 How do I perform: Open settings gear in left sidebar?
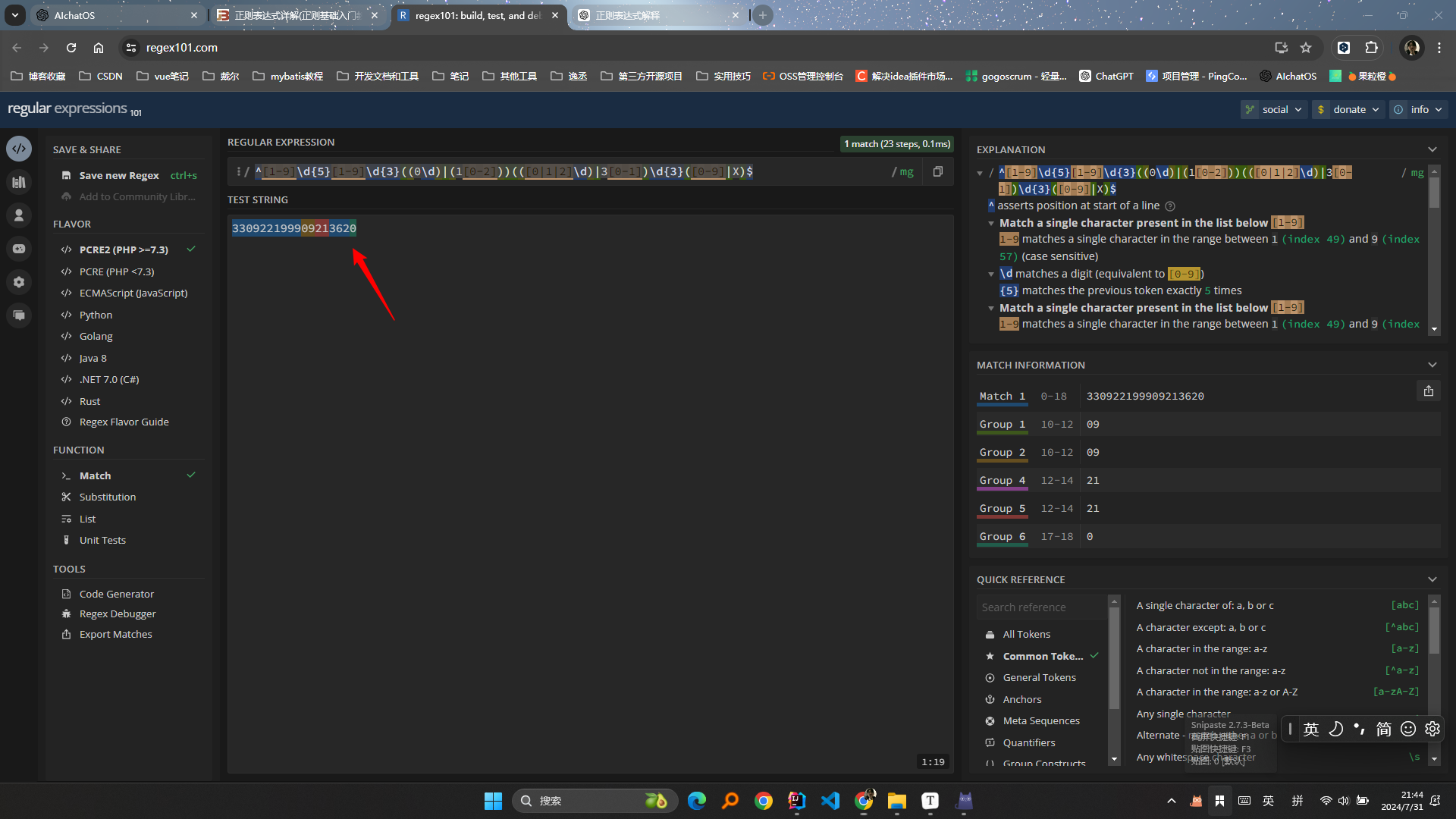pos(19,282)
